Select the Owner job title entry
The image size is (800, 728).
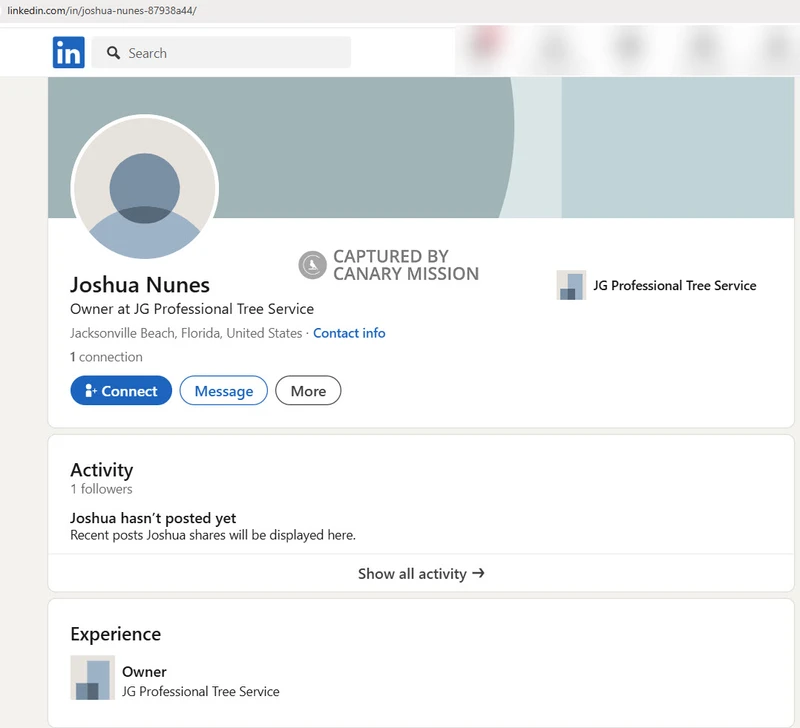[144, 671]
